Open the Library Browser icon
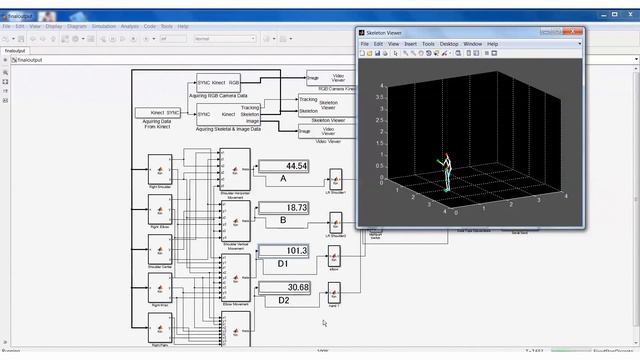The width and height of the screenshot is (640, 360). pos(65,39)
